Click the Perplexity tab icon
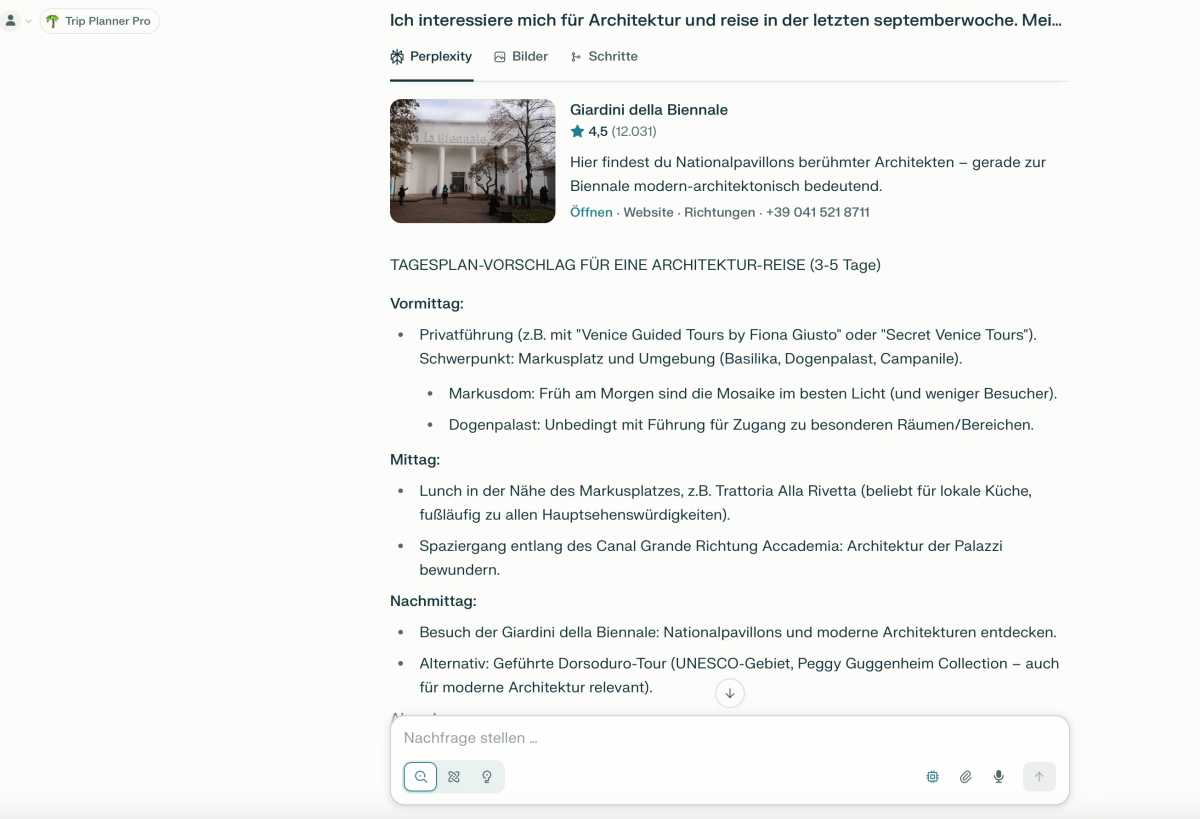Viewport: 1200px width, 819px height. (397, 57)
